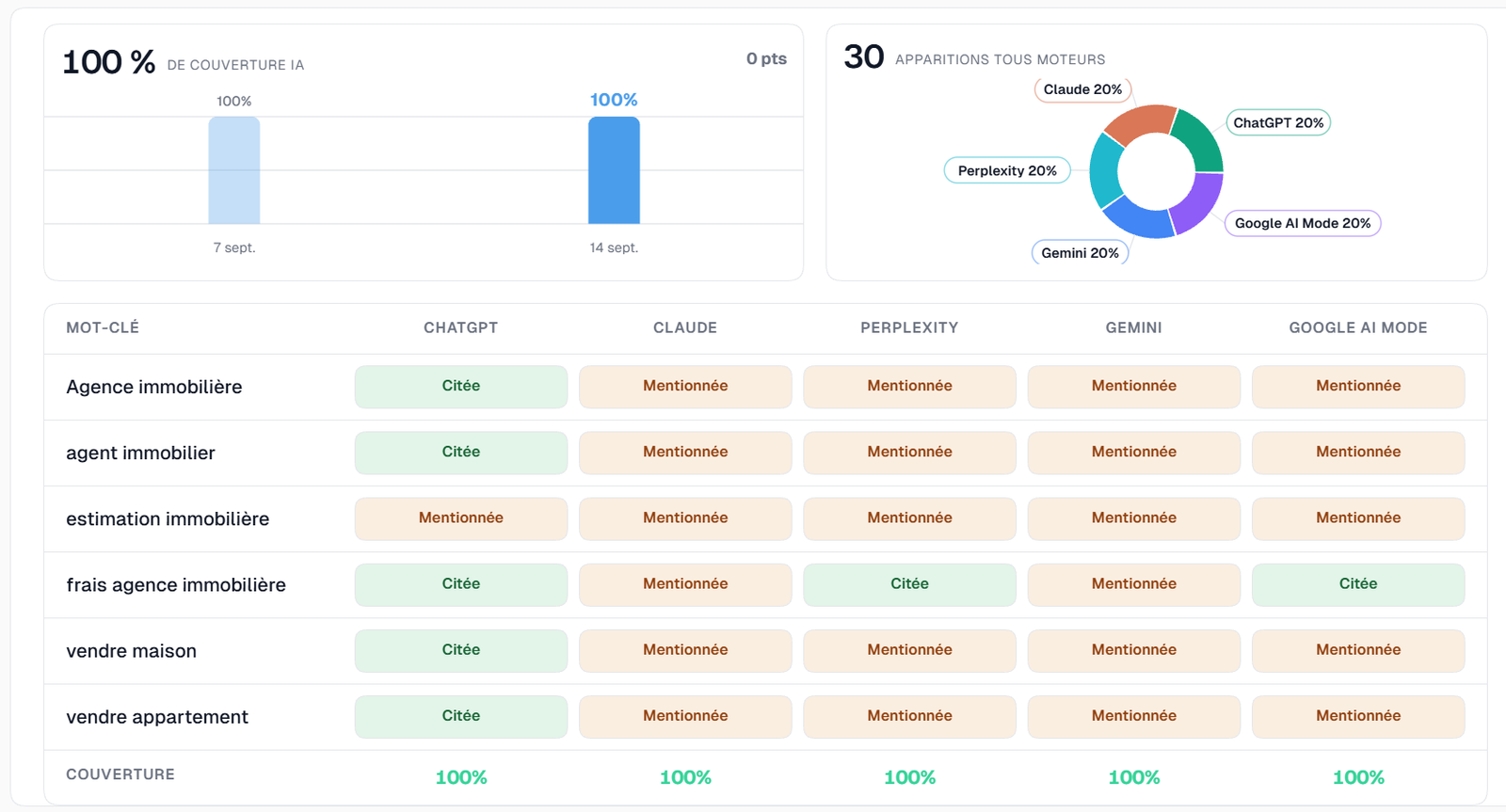The height and width of the screenshot is (812, 1506).
Task: Click the ChatGPT "Citée" badge for agent immobilier
Action: point(461,453)
